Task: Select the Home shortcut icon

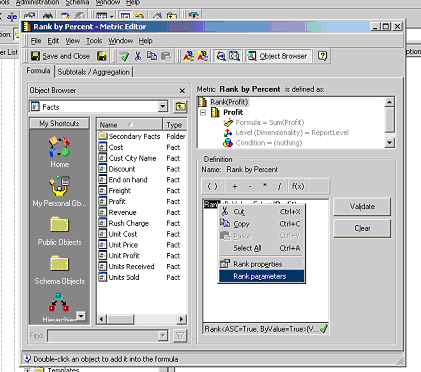Action: point(59,152)
